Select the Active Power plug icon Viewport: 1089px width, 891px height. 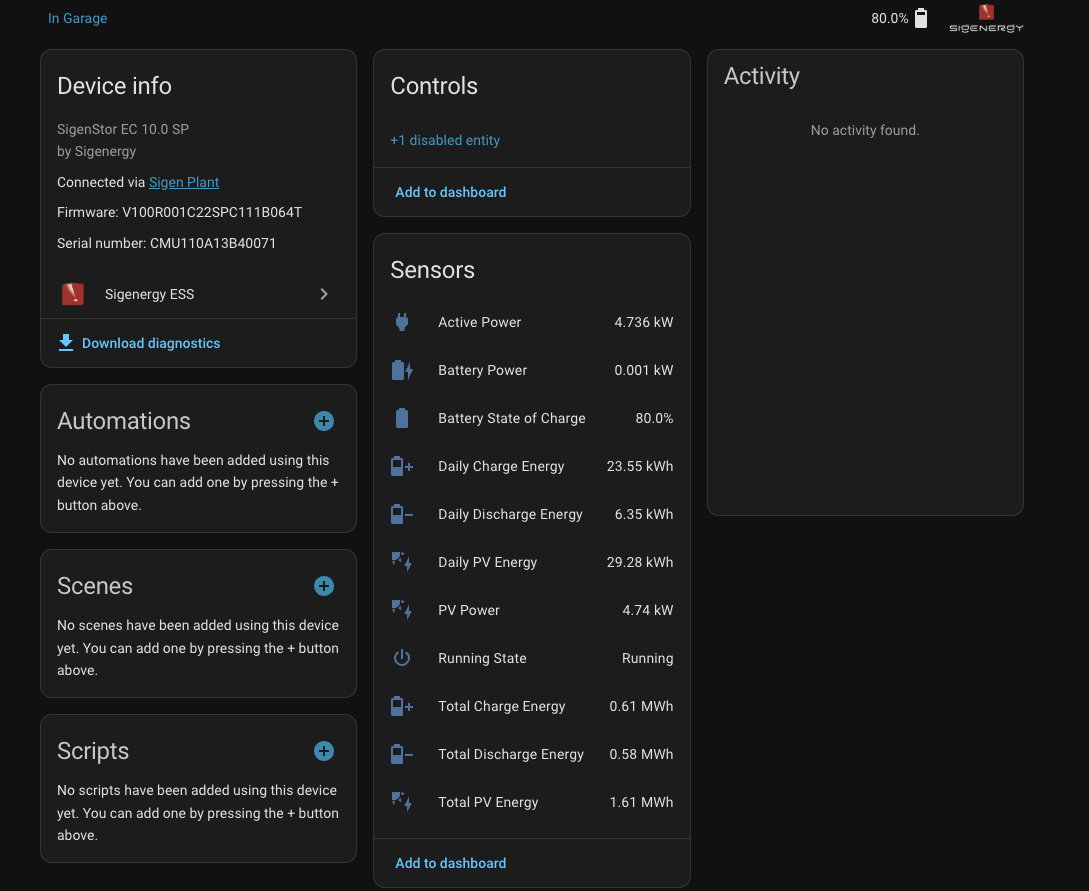click(402, 322)
